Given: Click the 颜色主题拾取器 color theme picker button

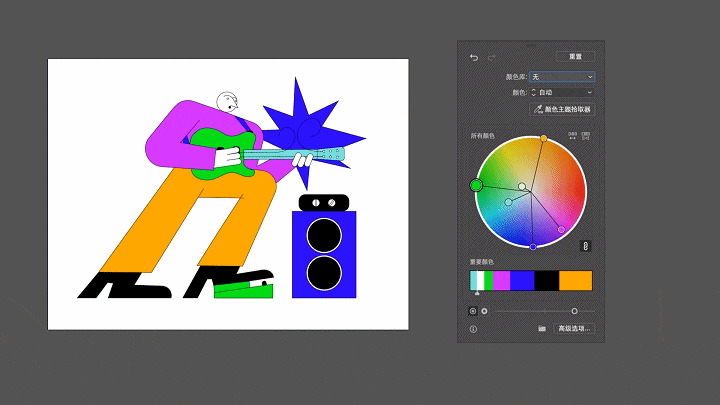Looking at the screenshot, I should (562, 109).
